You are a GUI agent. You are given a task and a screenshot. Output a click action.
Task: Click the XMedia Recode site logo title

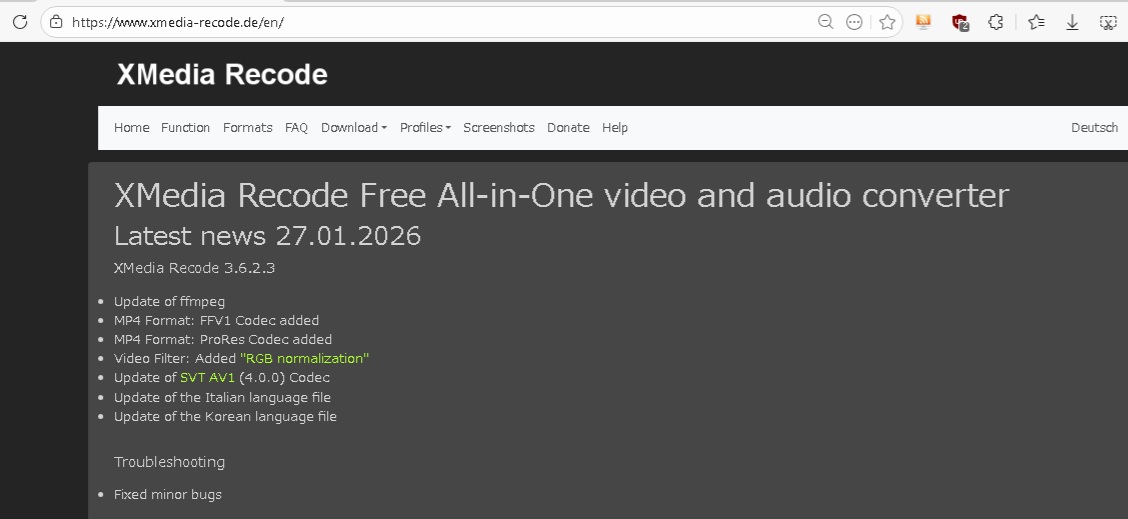(222, 74)
